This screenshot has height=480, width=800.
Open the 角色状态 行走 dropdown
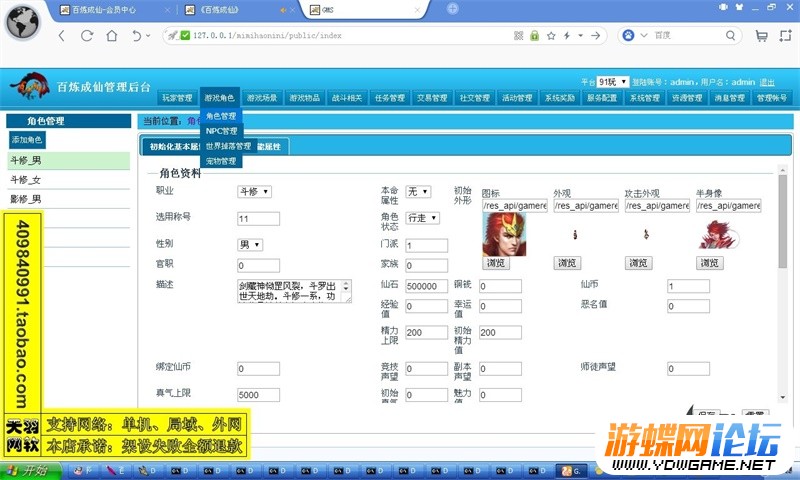coord(422,218)
